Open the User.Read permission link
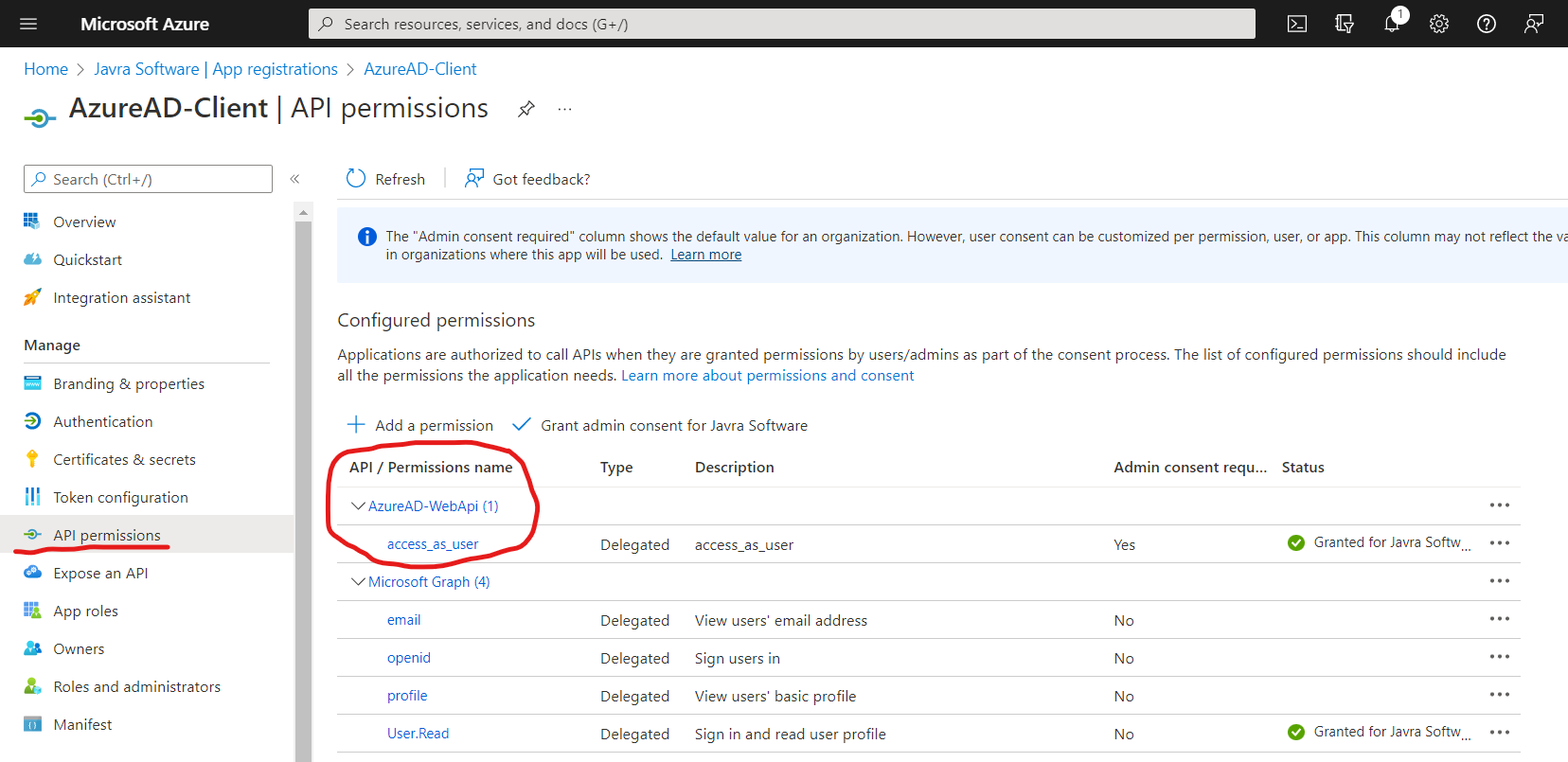Viewport: 1568px width, 762px height. click(x=418, y=734)
